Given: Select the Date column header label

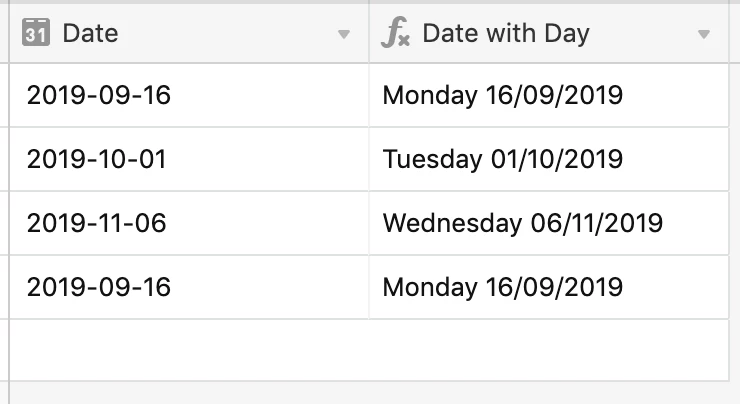Looking at the screenshot, I should point(90,34).
